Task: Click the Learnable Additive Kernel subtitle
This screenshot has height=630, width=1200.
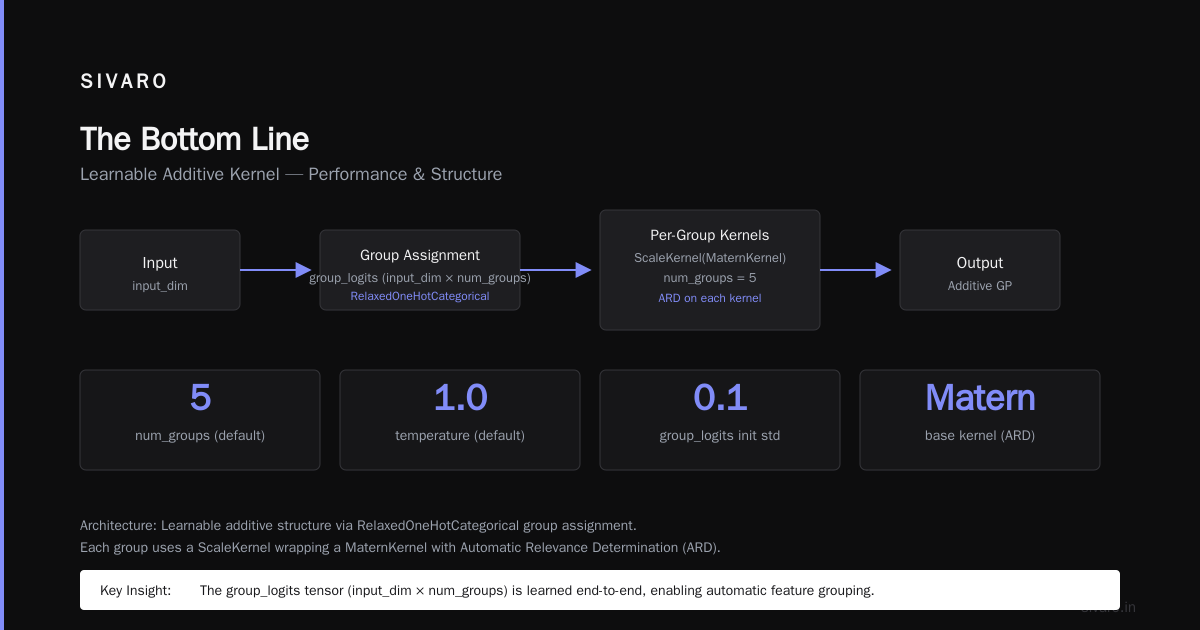Action: (291, 174)
